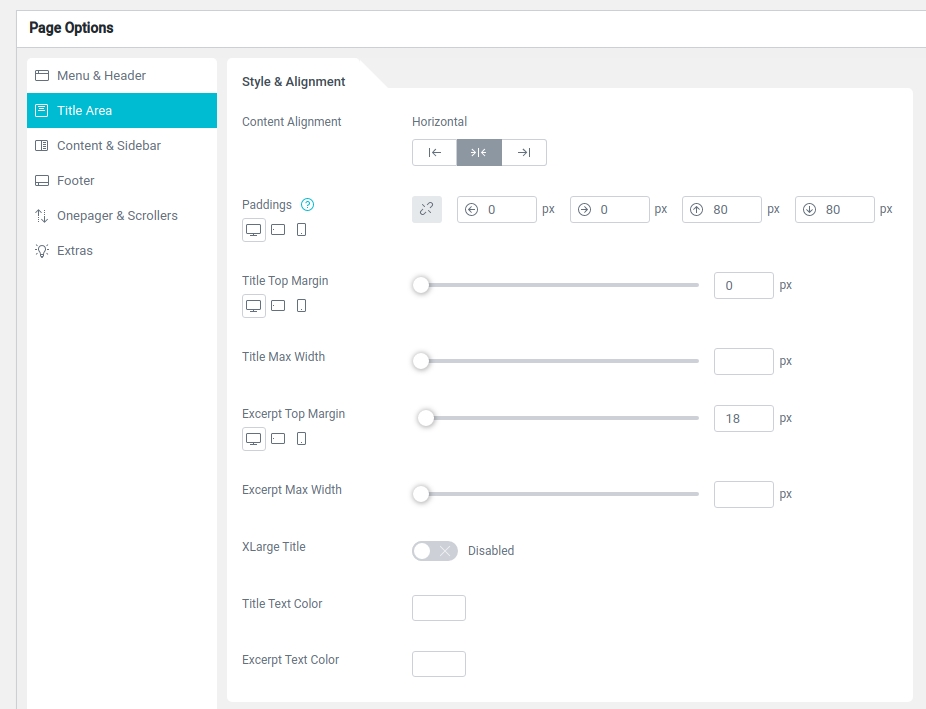Viewport: 926px width, 709px height.
Task: Open the Excerpt Text Color picker
Action: pyautogui.click(x=439, y=664)
